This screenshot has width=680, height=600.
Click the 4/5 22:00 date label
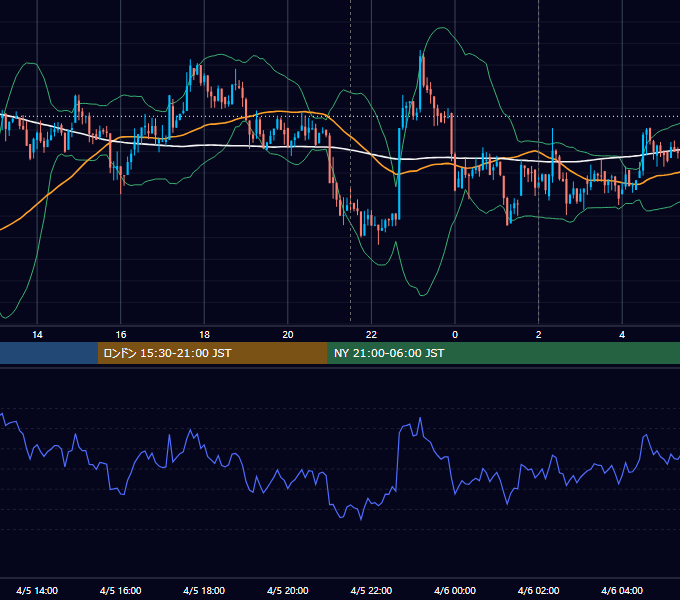pos(371,591)
